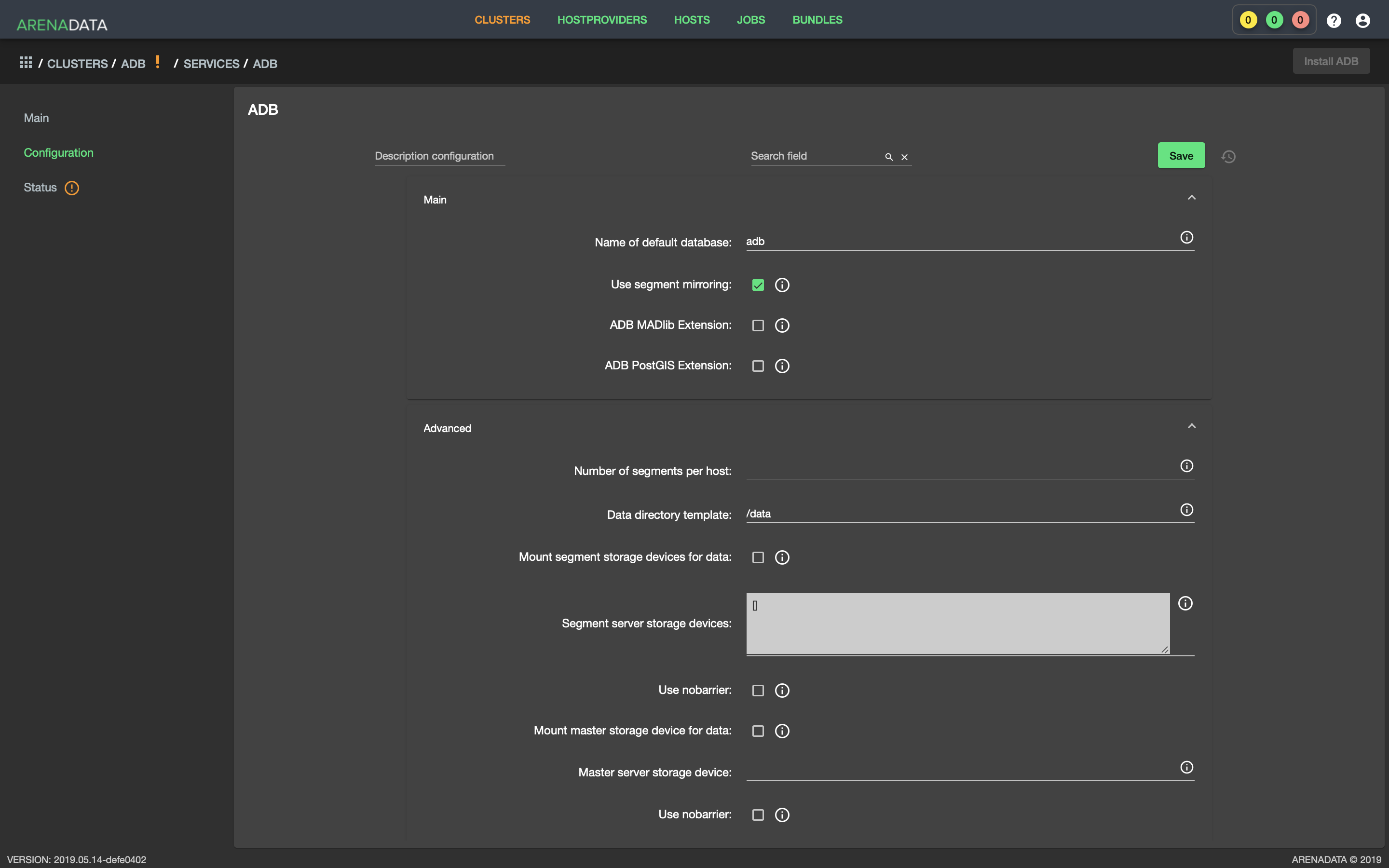
Task: Switch to Status sidebar tab
Action: point(40,187)
